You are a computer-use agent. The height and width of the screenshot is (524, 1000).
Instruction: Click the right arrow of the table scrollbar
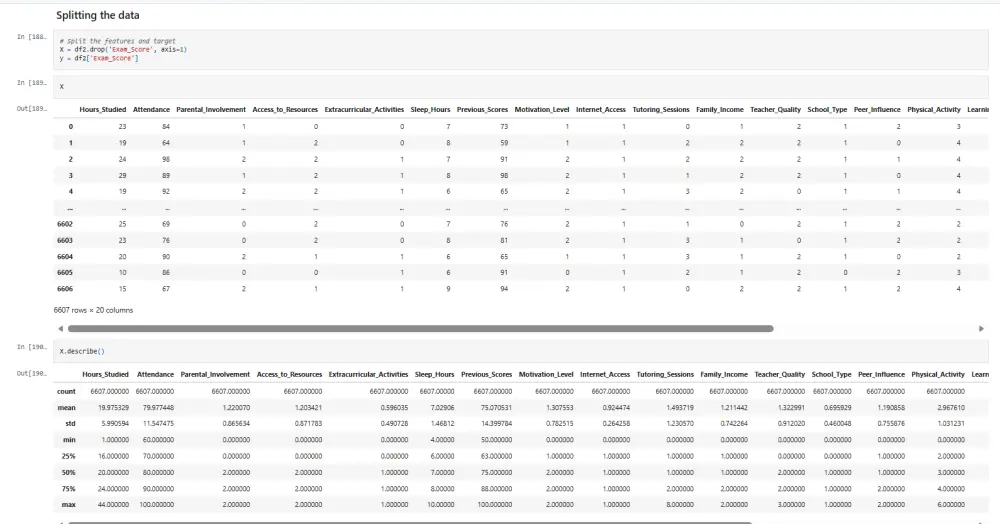[x=981, y=329]
